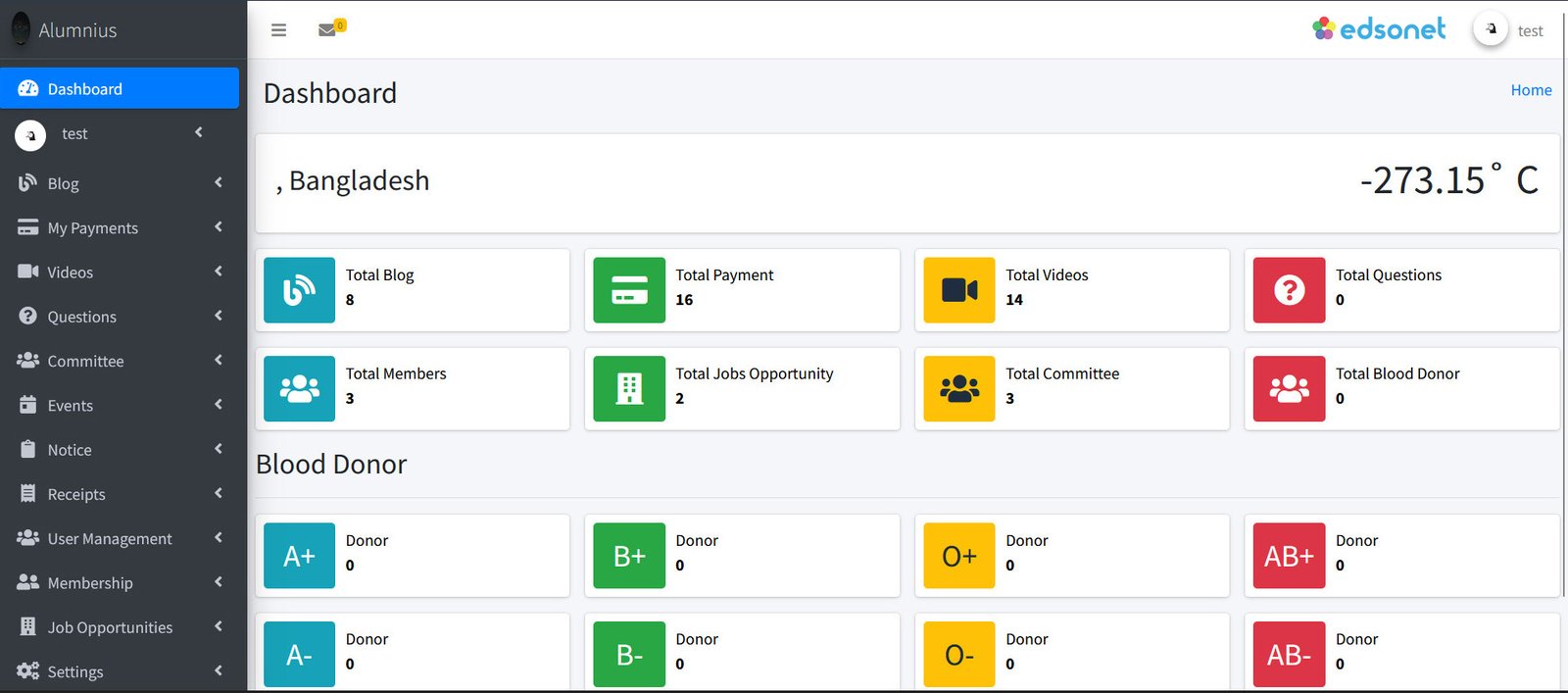1568x693 pixels.
Task: Click the Total Blog icon tile
Action: [x=299, y=290]
